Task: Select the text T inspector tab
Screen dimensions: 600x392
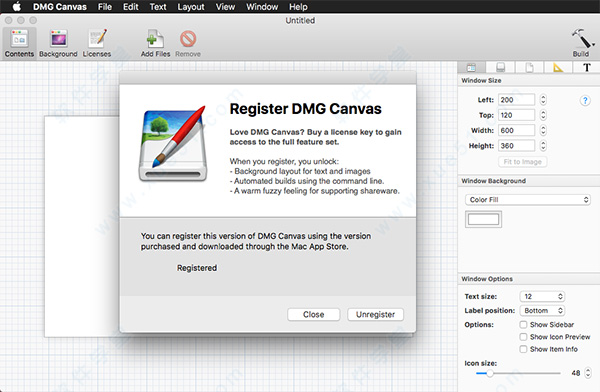Action: (x=586, y=68)
